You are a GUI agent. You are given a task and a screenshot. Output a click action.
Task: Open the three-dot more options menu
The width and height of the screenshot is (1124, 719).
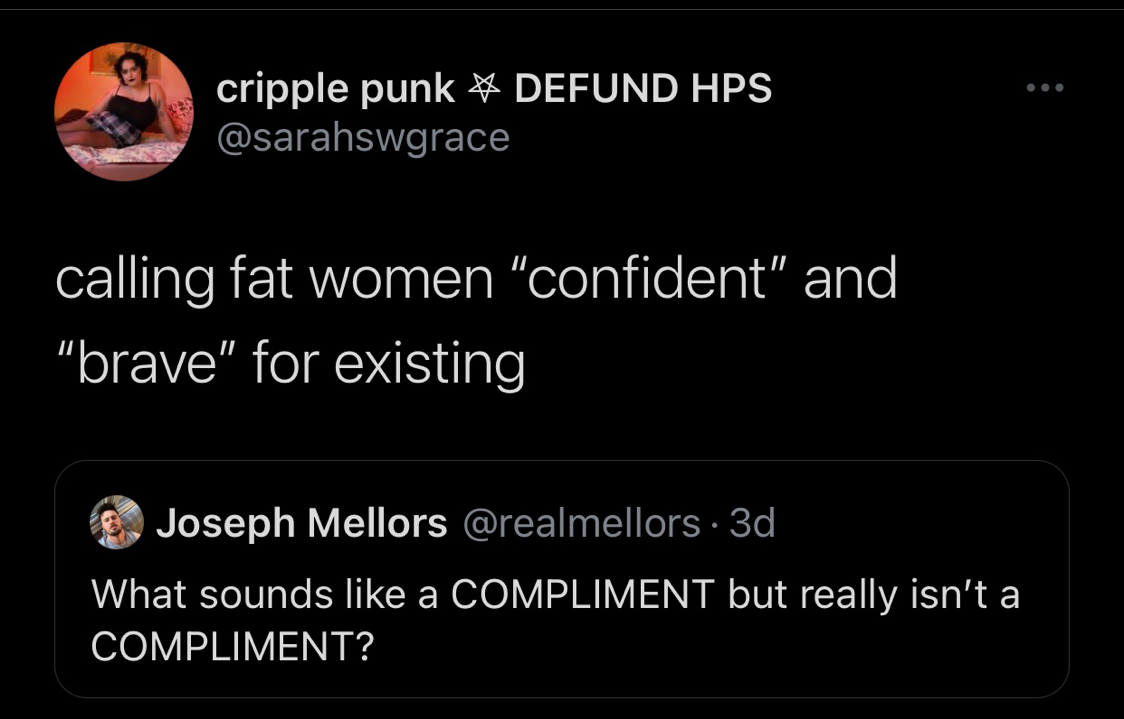point(1045,89)
